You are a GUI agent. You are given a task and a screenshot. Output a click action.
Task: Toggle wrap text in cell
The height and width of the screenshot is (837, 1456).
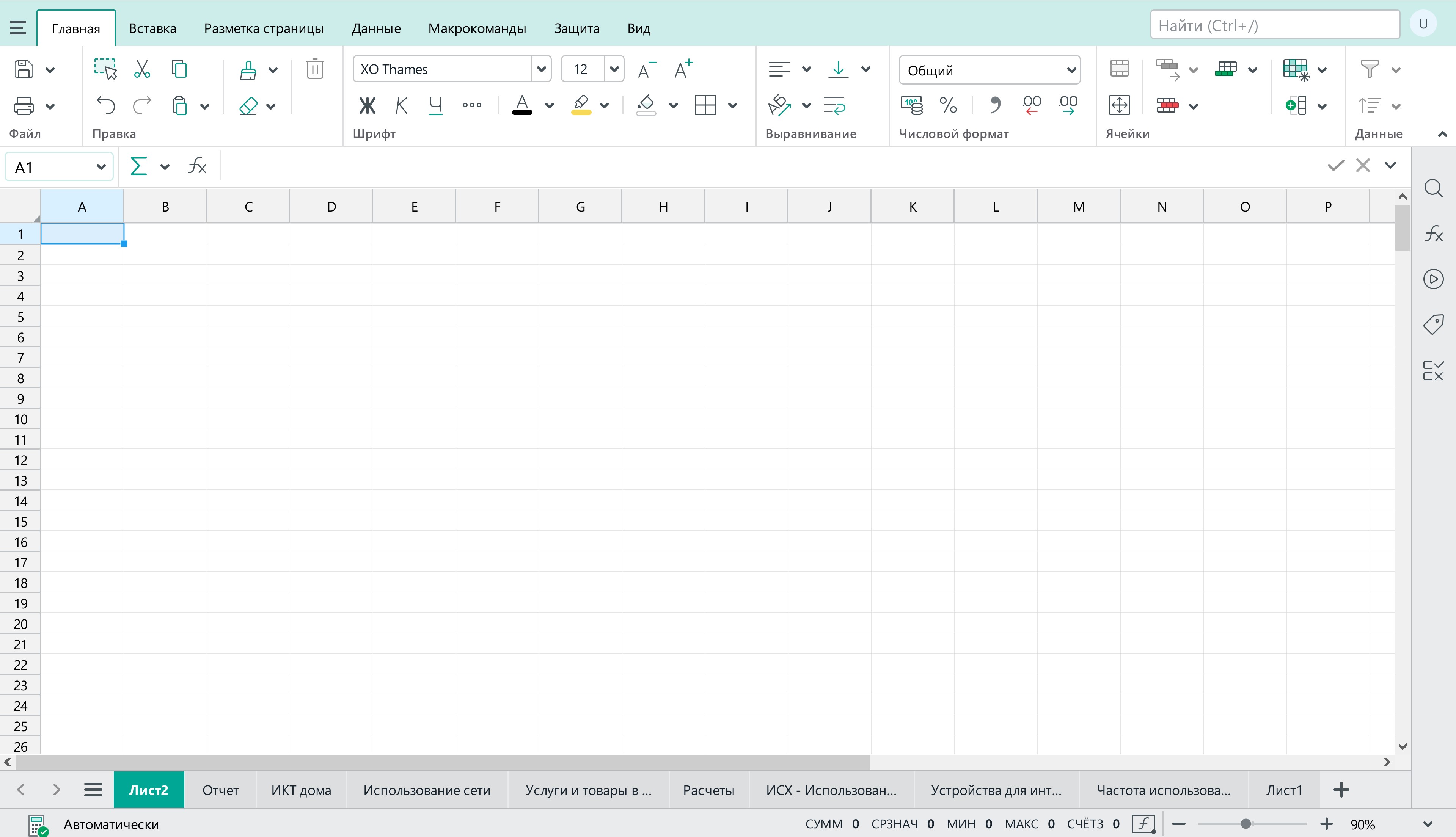834,106
